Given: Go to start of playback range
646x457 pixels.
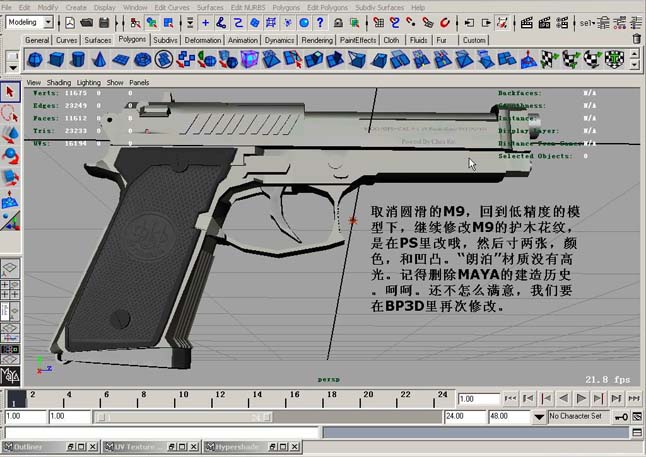Looking at the screenshot, I should click(x=510, y=398).
